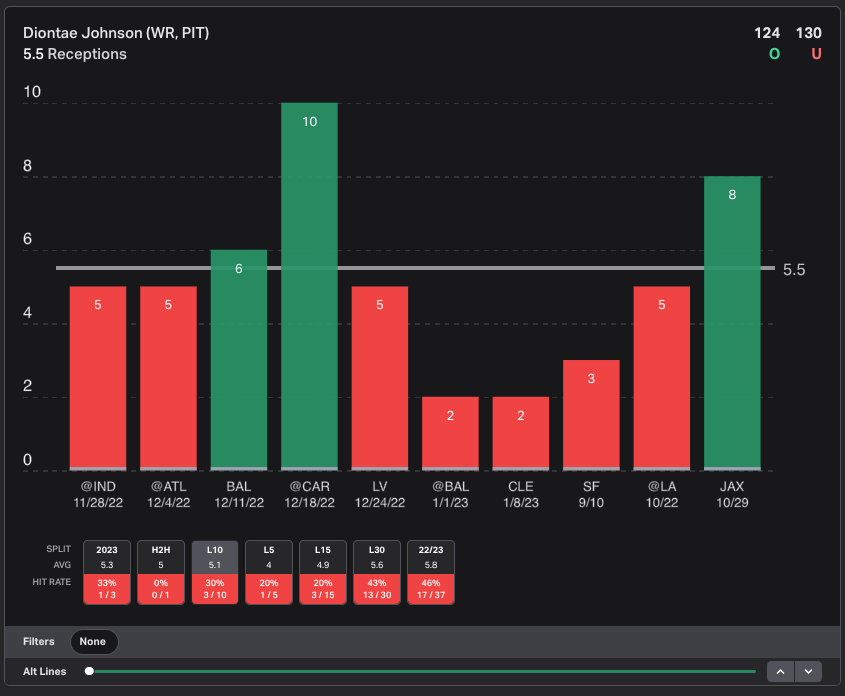Viewport: 845px width, 696px height.
Task: Click the green O over indicator
Action: pos(774,54)
